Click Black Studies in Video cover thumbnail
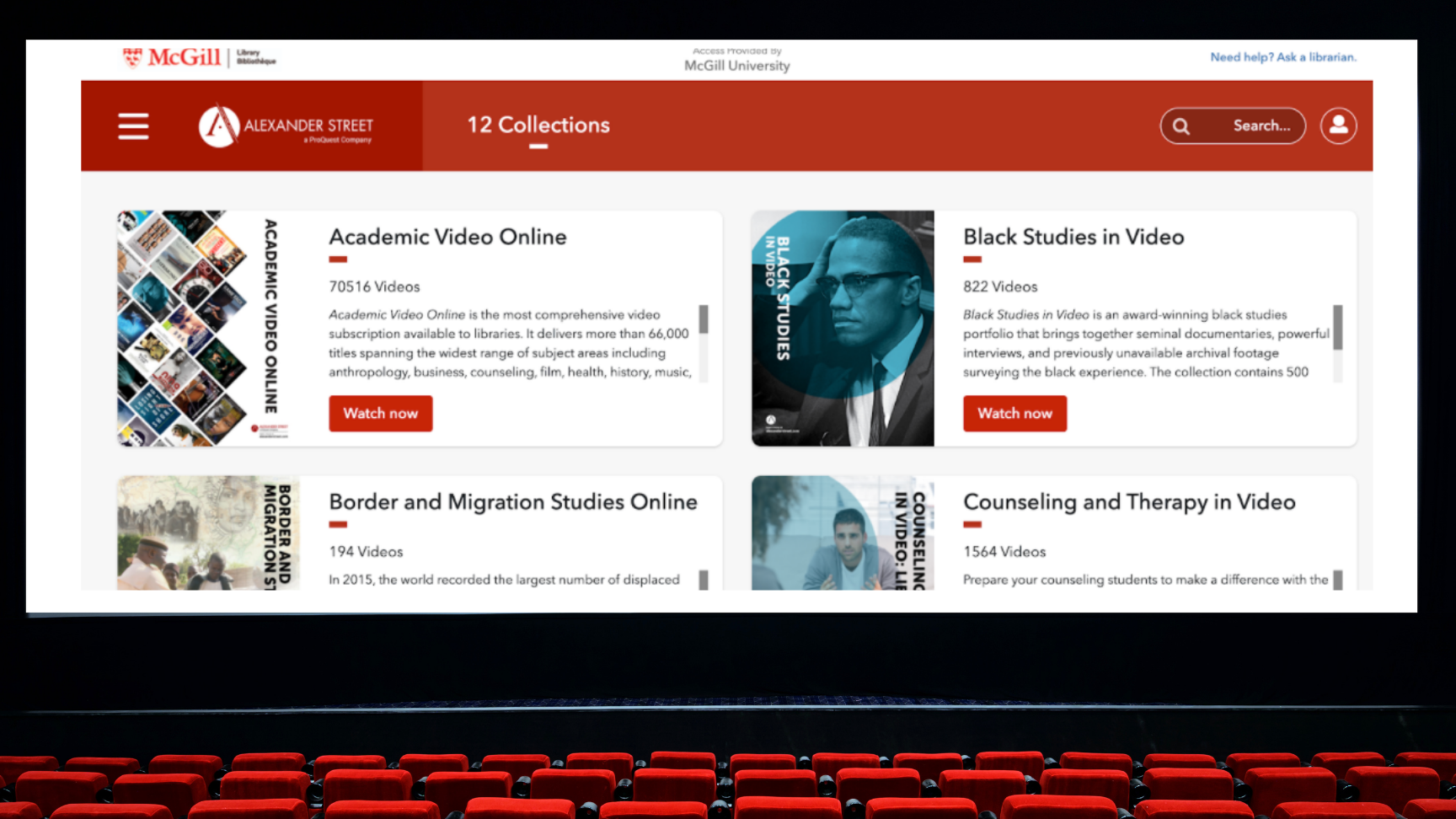1456x819 pixels. click(x=843, y=329)
